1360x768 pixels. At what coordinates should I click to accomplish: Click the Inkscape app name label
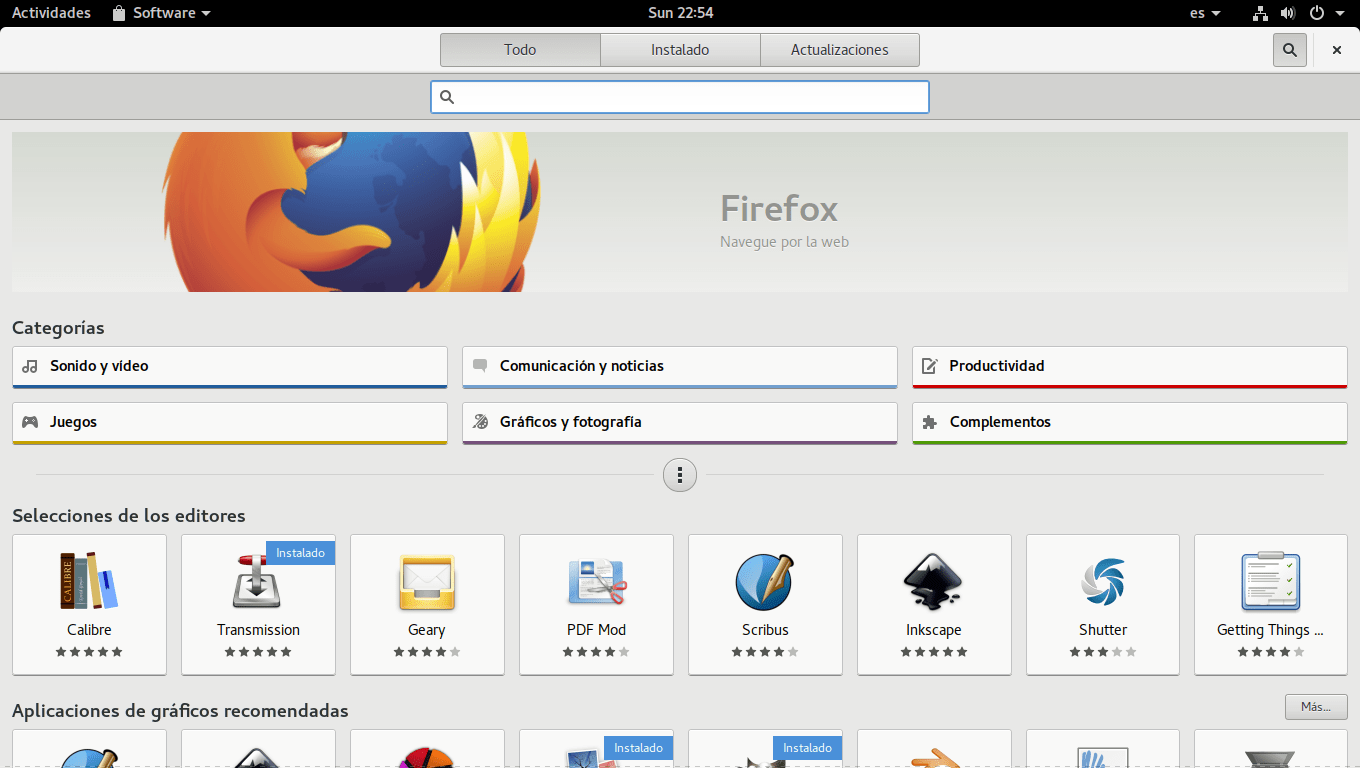[x=934, y=630]
